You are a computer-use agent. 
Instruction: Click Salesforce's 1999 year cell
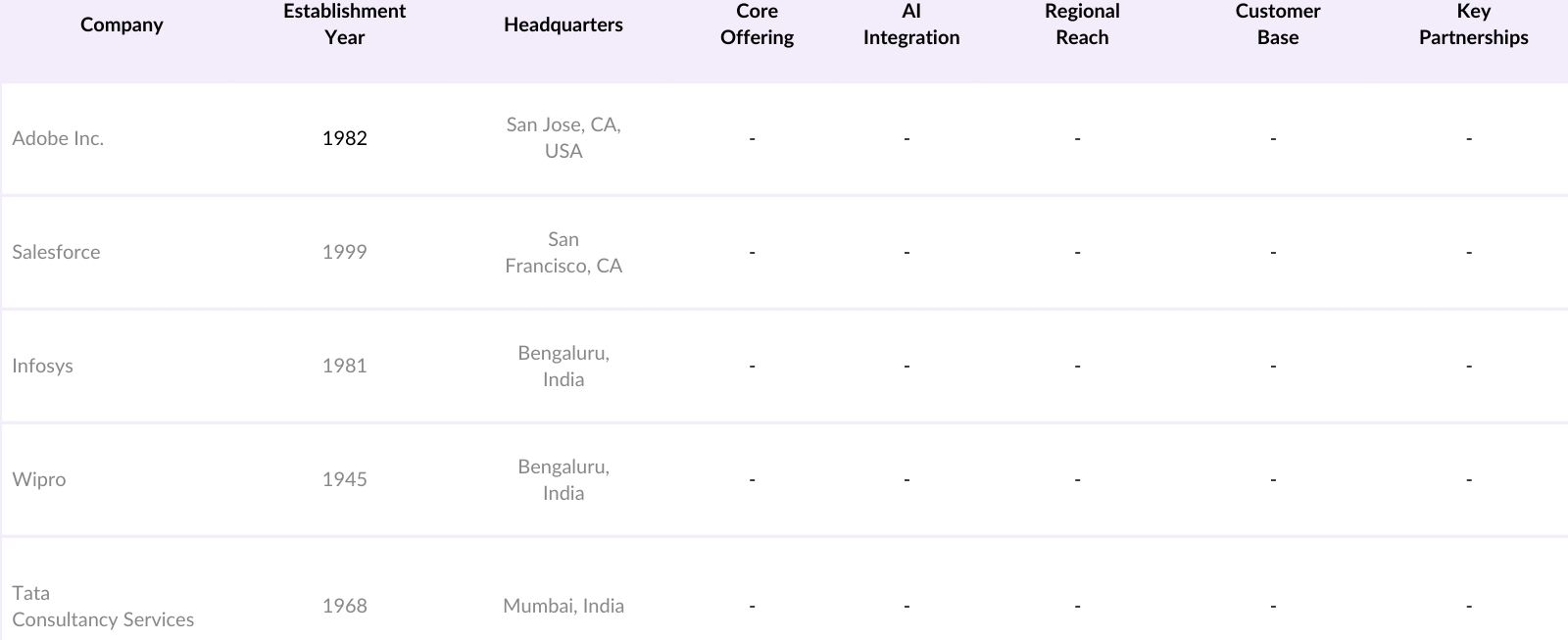click(344, 252)
